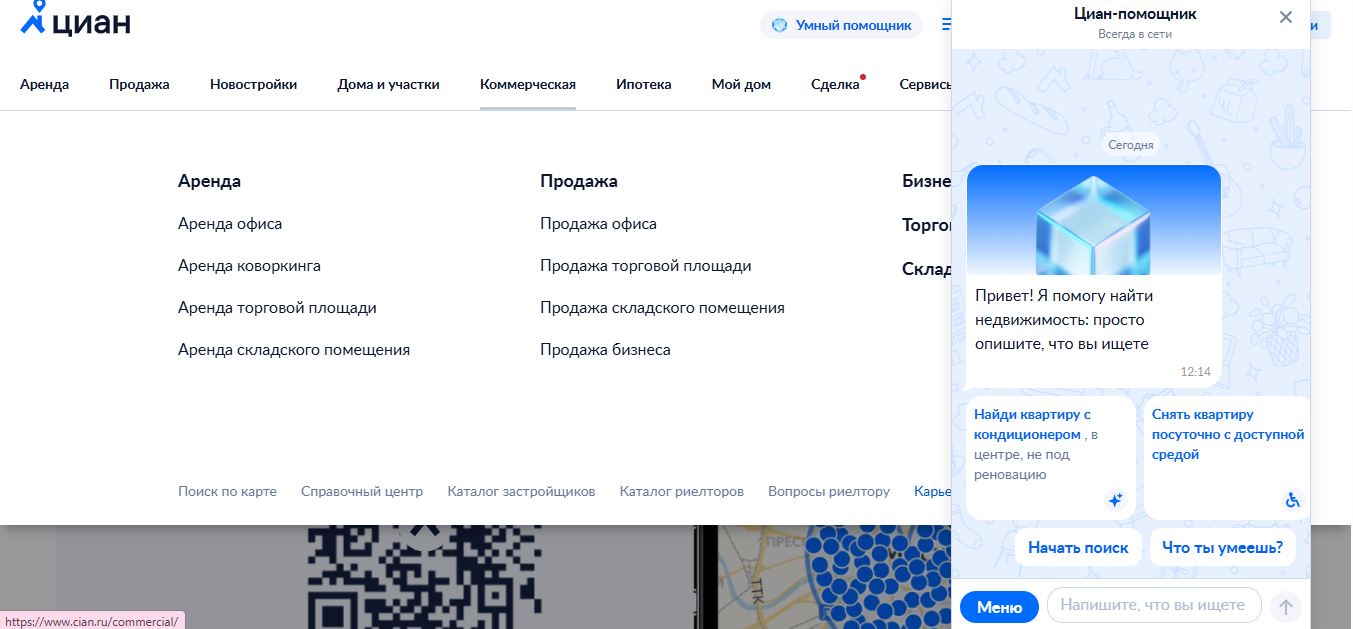Click the QR code image

pos(424,577)
